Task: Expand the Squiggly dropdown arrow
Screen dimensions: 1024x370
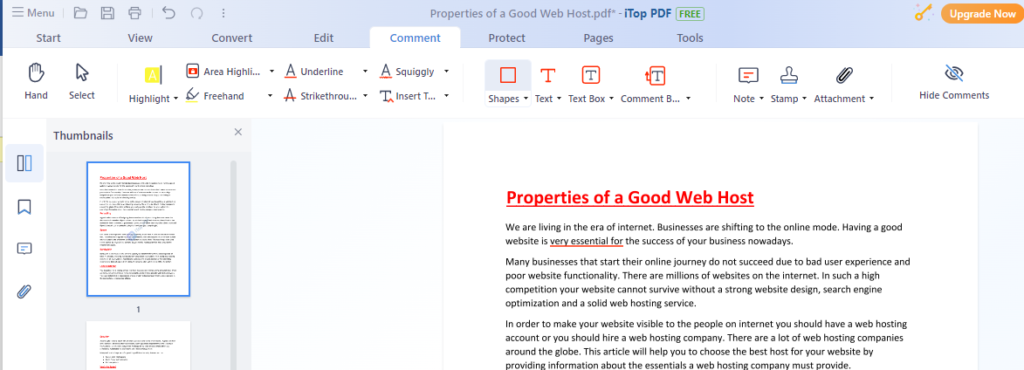Action: pos(446,71)
